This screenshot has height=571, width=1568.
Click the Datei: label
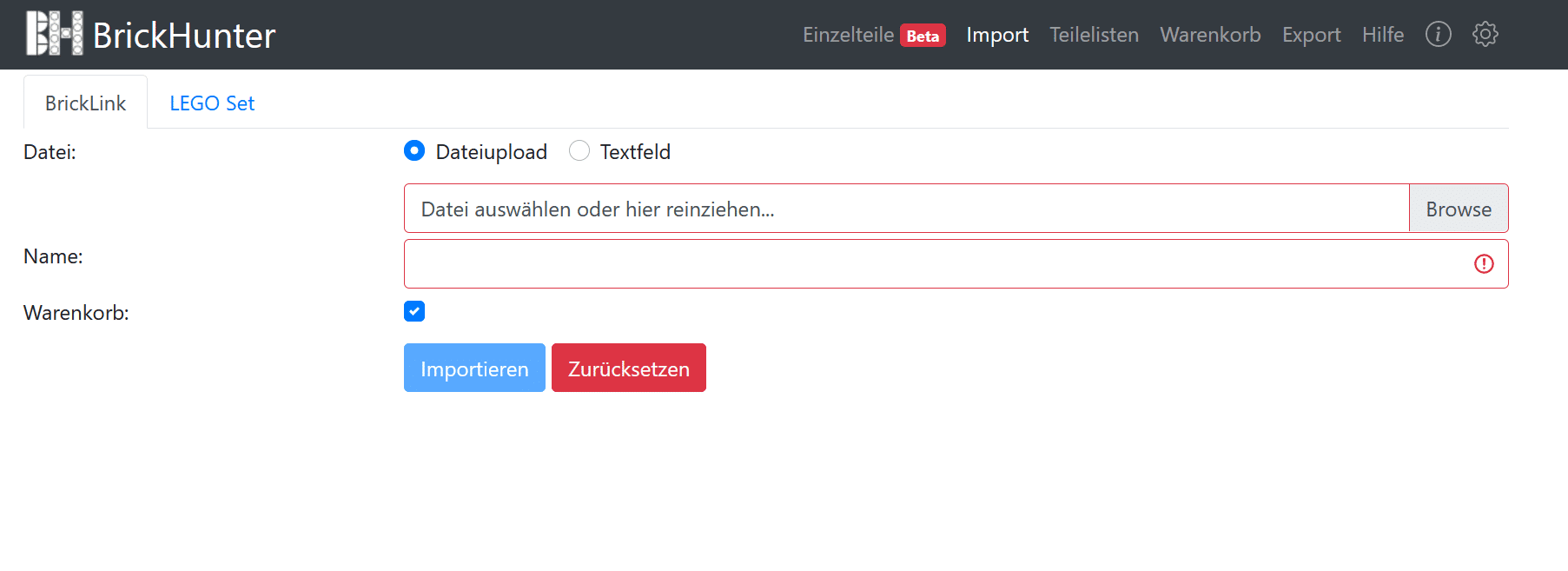(50, 152)
